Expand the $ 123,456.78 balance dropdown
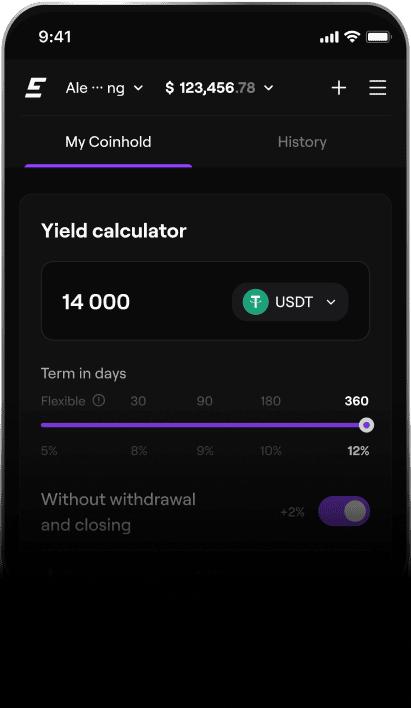The image size is (411, 708). (x=220, y=88)
